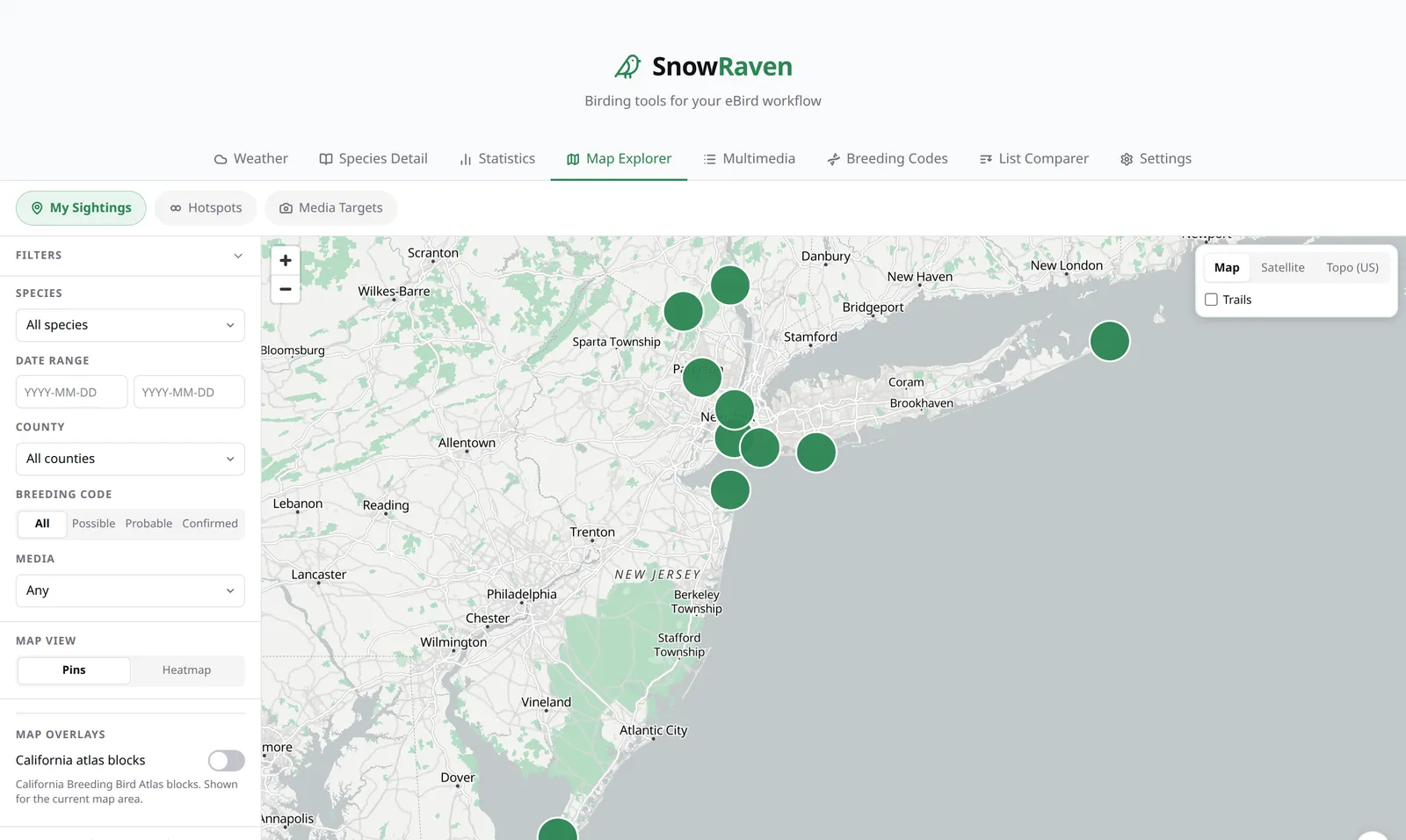Click the Breeding Codes bird icon
Viewport: 1406px width, 840px height.
[x=833, y=159]
